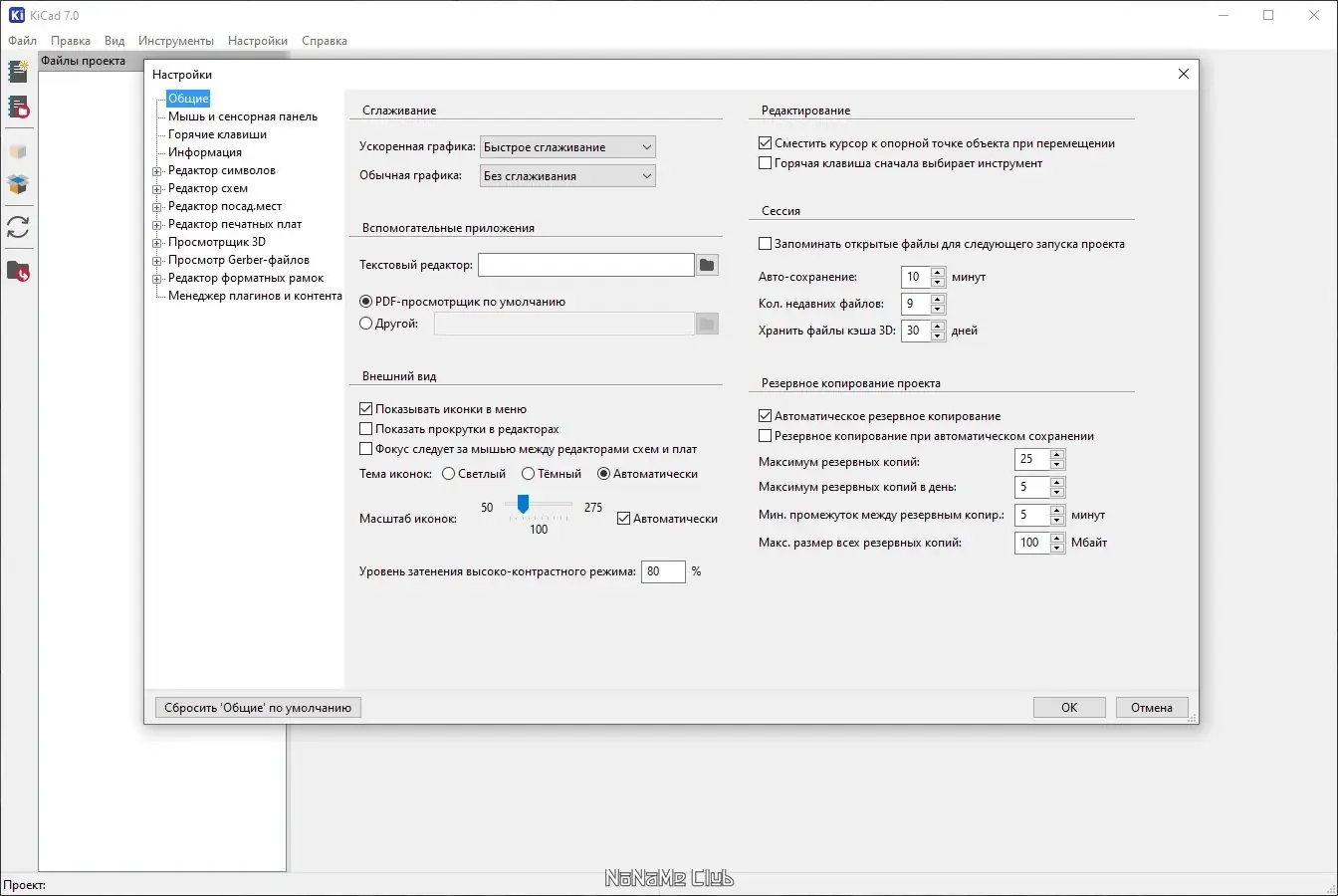Click the Open project folder icon
This screenshot has width=1338, height=896.
coord(18,271)
